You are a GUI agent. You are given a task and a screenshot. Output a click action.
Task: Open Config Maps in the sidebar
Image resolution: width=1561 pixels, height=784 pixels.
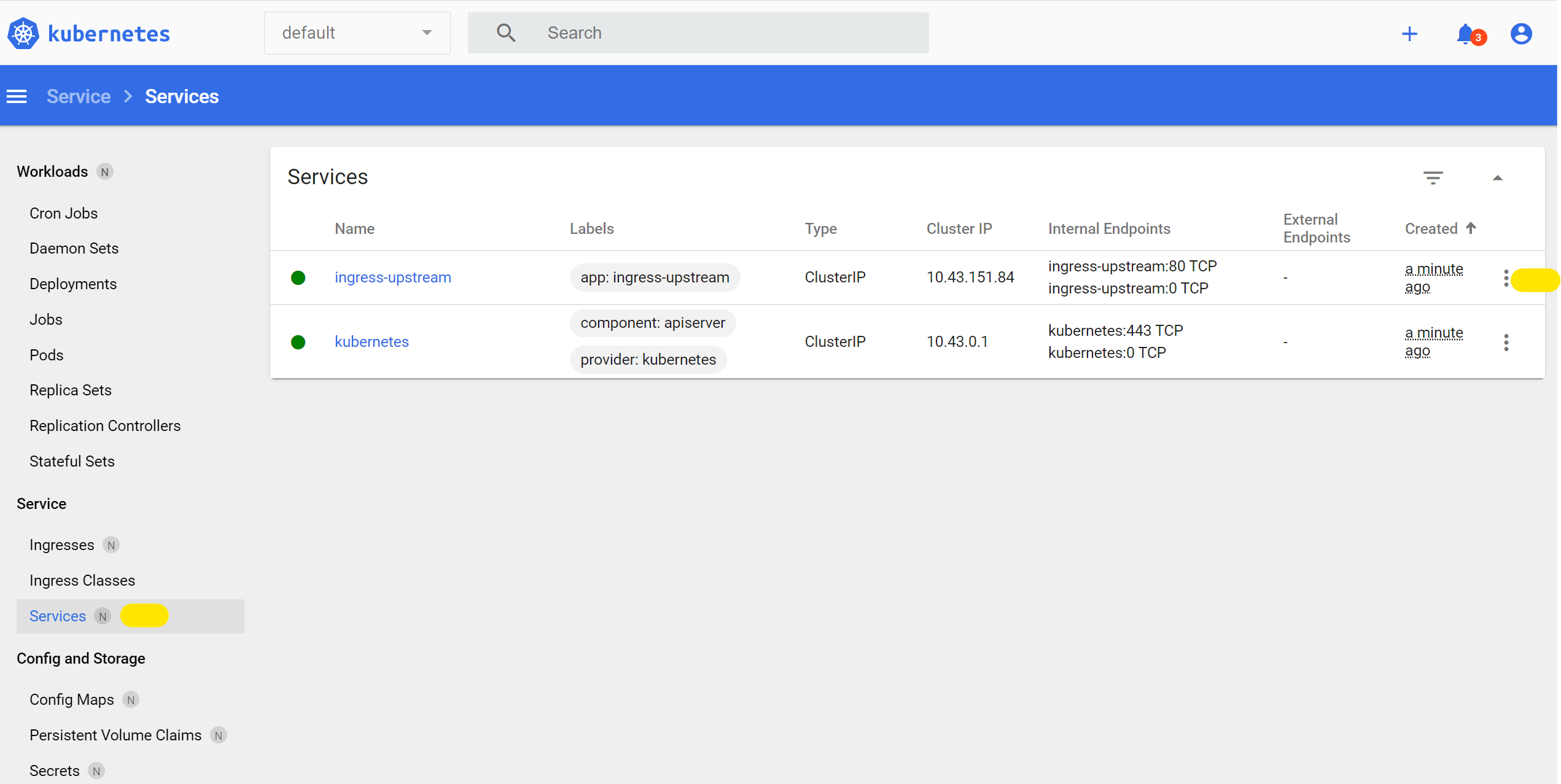point(72,700)
